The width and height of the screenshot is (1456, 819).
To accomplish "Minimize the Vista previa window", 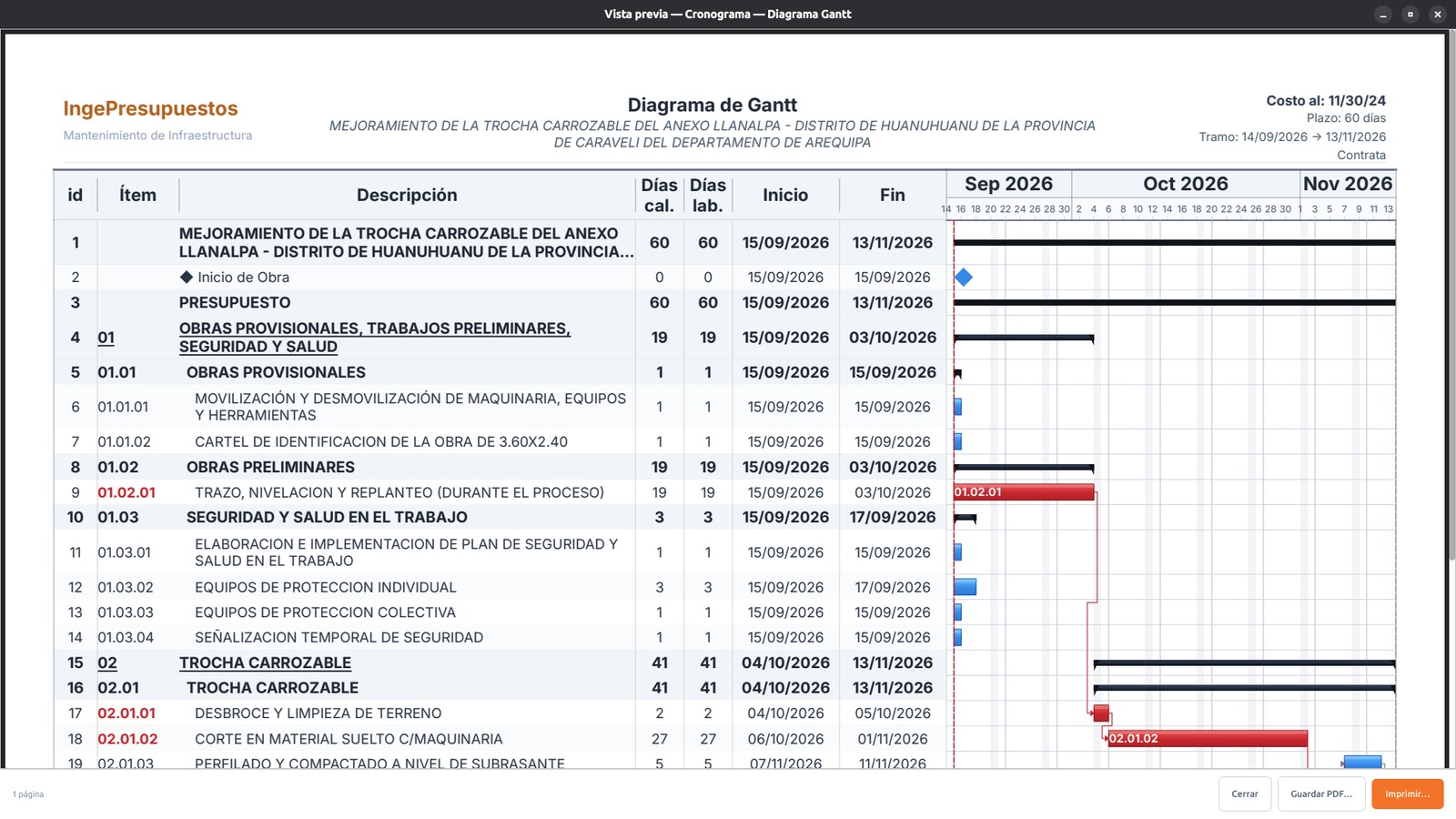I will coord(1383,14).
